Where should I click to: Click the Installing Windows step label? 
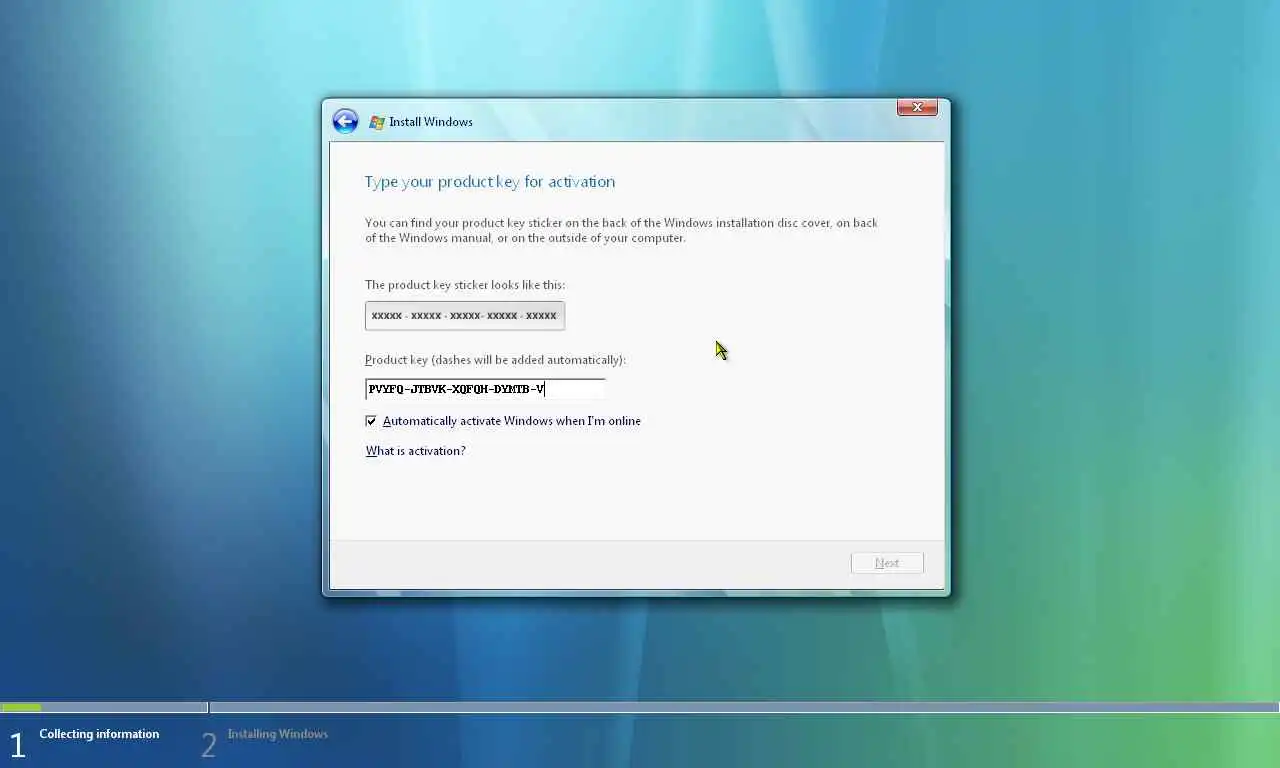pyautogui.click(x=277, y=734)
